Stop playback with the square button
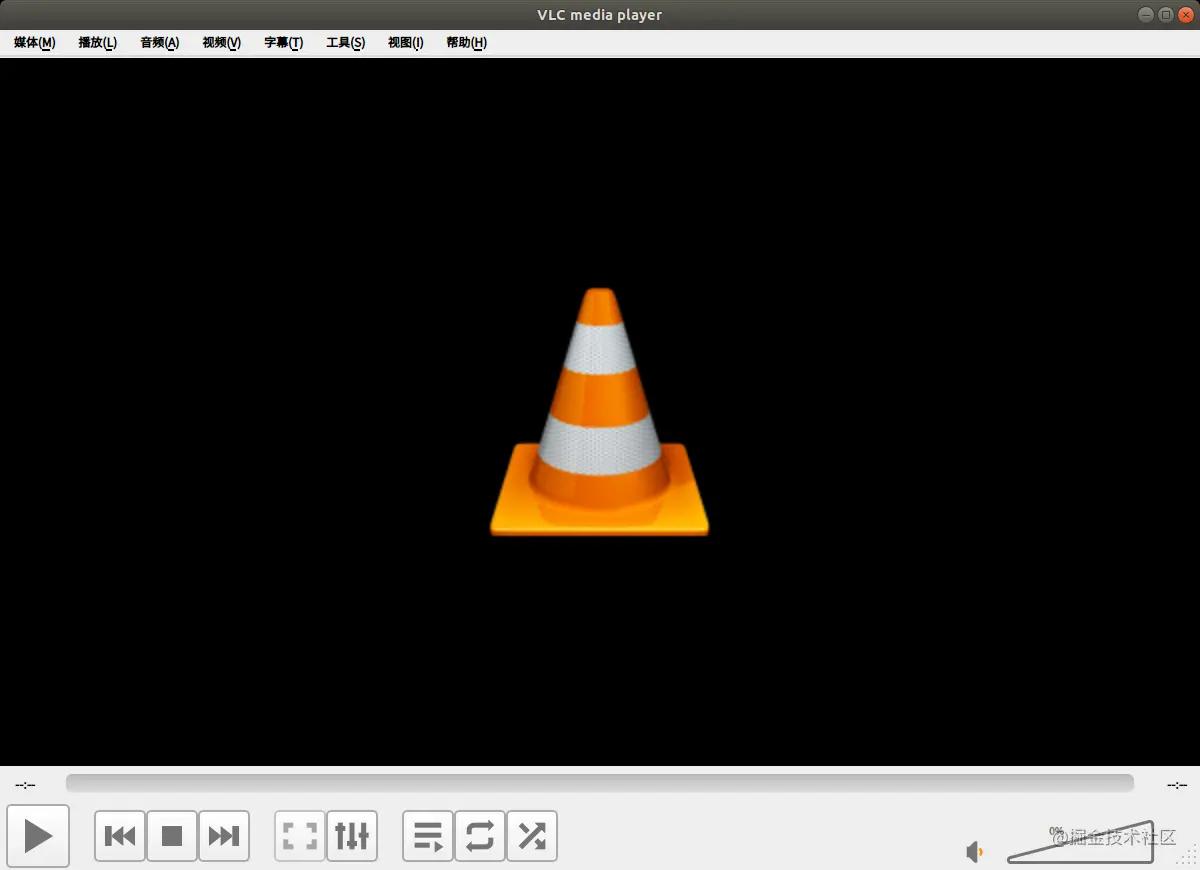This screenshot has width=1200, height=870. (x=172, y=836)
